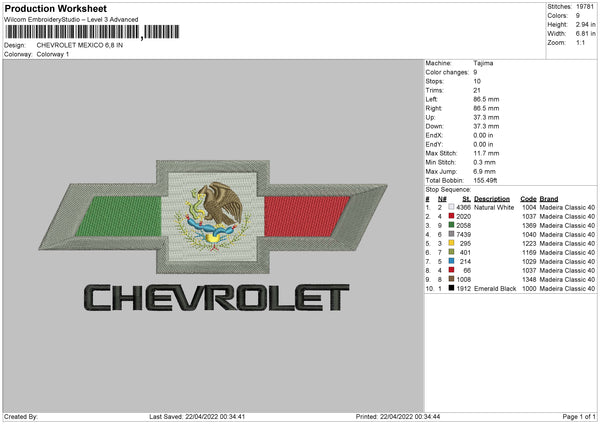Select the Max Stitch value 11.7 mm
The width and height of the screenshot is (600, 424).
click(486, 153)
